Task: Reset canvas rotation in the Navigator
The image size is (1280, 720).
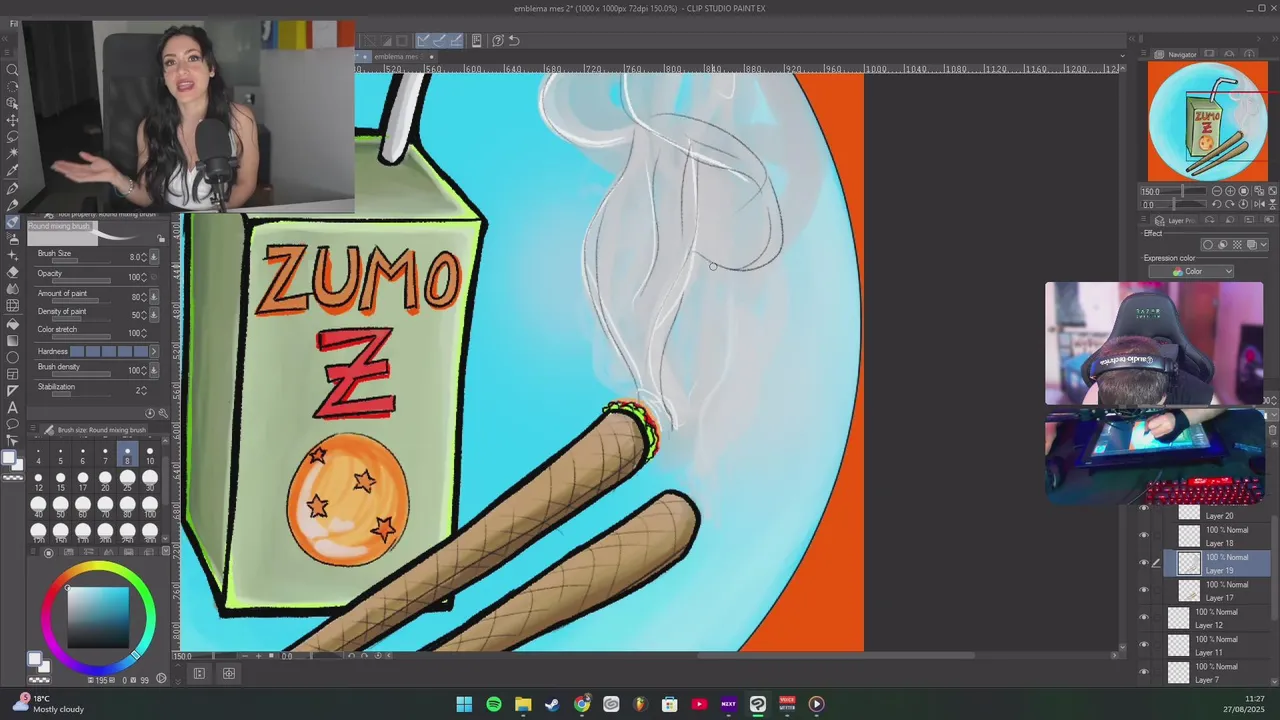Action: tap(1244, 204)
